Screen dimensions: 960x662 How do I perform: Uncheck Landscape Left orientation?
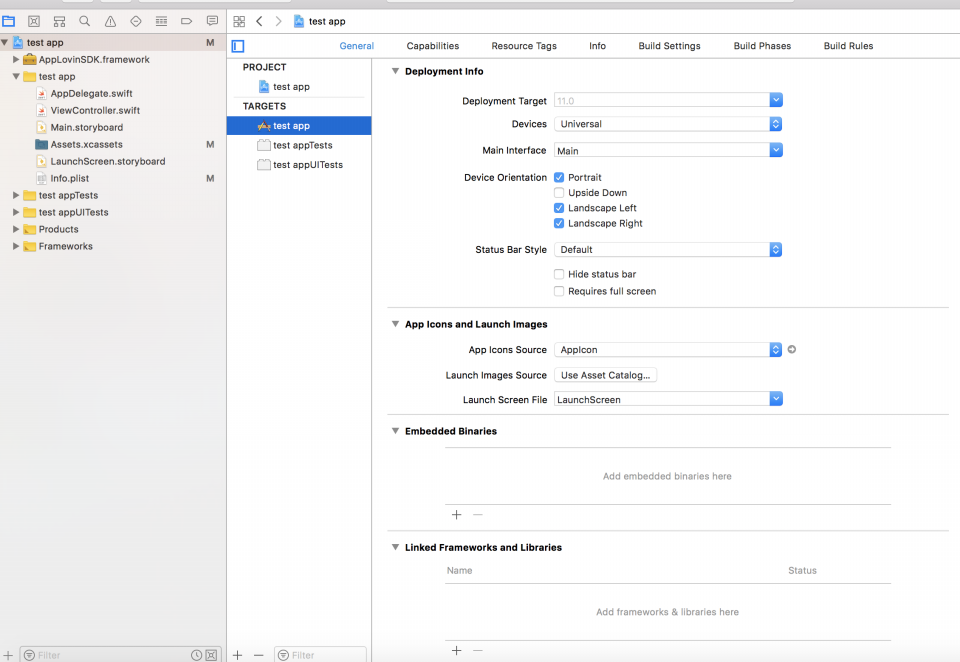pos(559,208)
